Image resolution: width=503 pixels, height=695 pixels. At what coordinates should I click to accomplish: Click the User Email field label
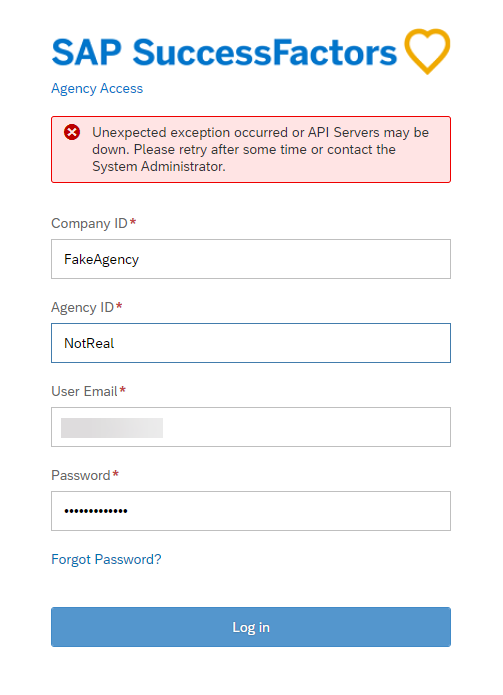coord(85,391)
